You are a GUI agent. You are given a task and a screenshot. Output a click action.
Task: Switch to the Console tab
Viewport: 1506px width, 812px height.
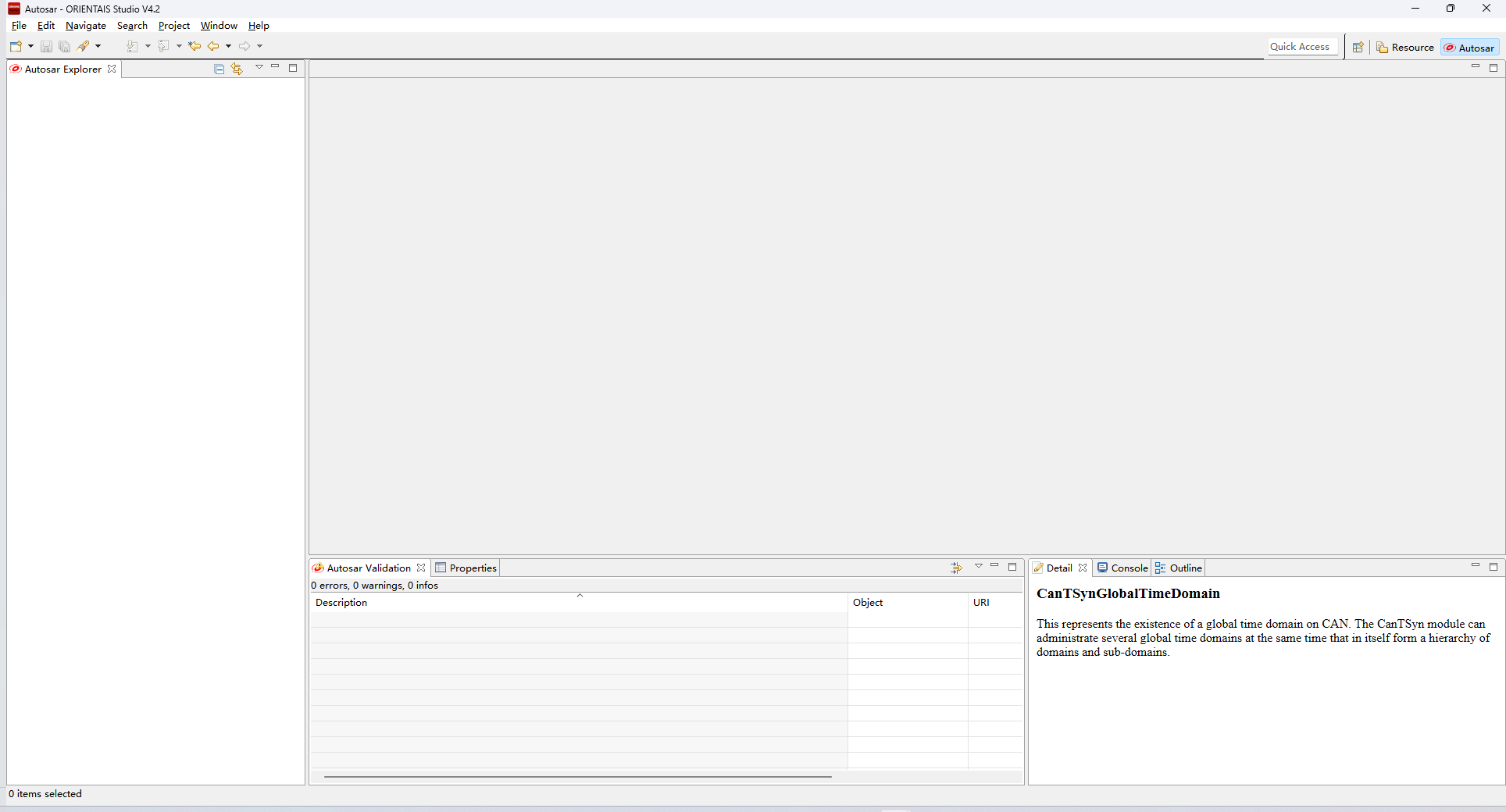(1122, 568)
